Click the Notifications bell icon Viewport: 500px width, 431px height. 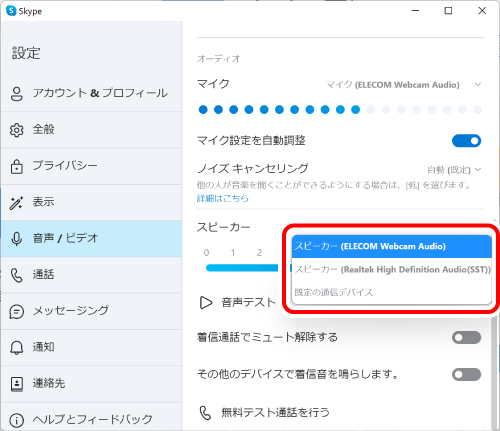(x=17, y=348)
